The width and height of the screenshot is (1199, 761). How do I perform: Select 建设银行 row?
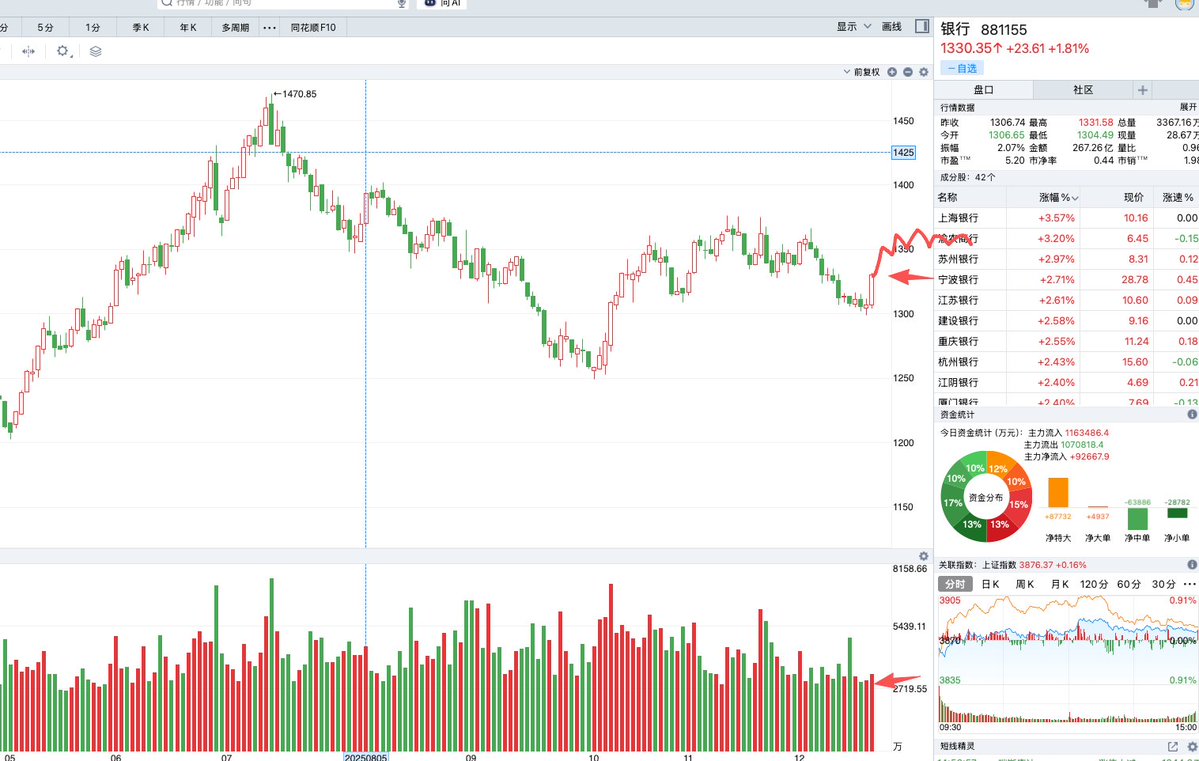click(1067, 321)
